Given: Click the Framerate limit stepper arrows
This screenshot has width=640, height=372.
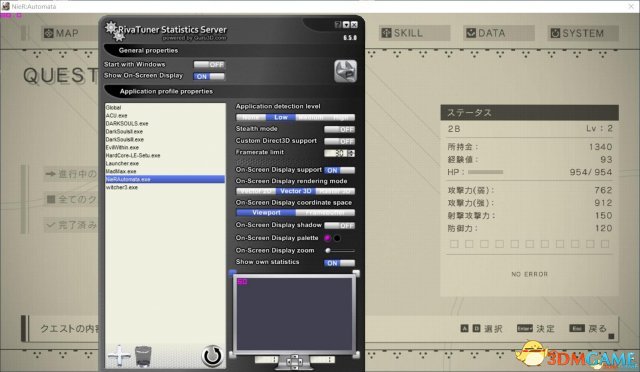Looking at the screenshot, I should click(351, 153).
